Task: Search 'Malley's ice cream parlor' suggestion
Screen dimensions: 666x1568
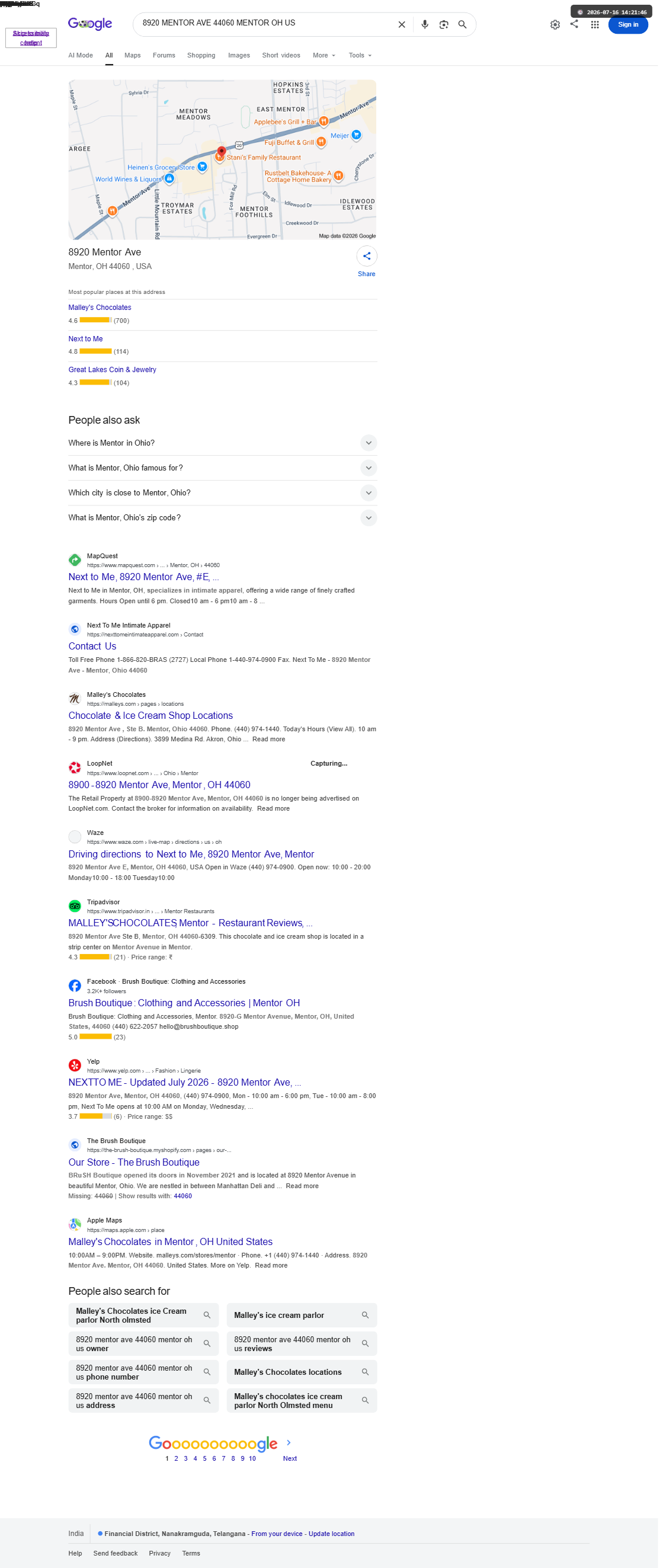Action: pos(302,1315)
